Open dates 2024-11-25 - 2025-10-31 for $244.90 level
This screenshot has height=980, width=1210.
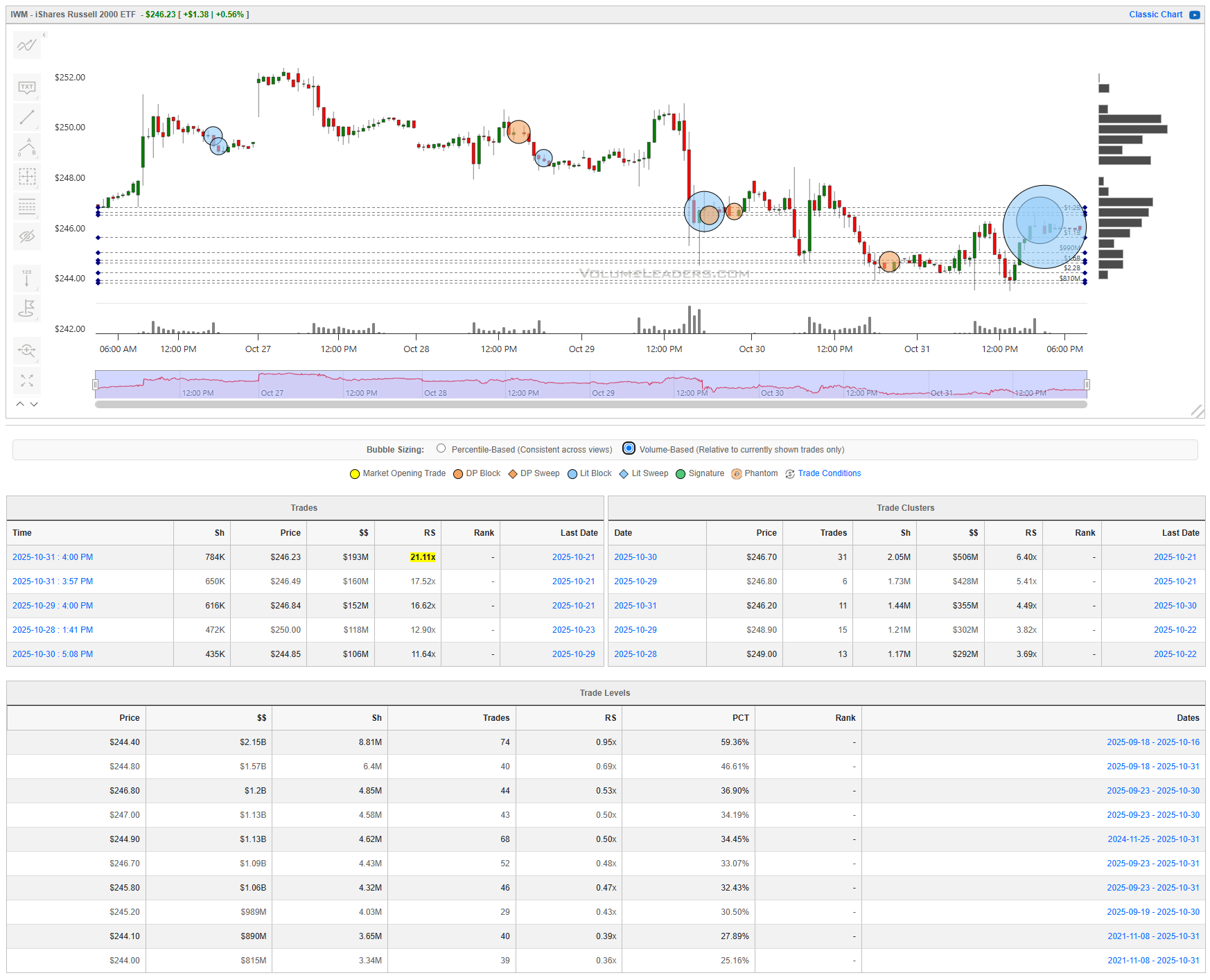(x=1153, y=839)
